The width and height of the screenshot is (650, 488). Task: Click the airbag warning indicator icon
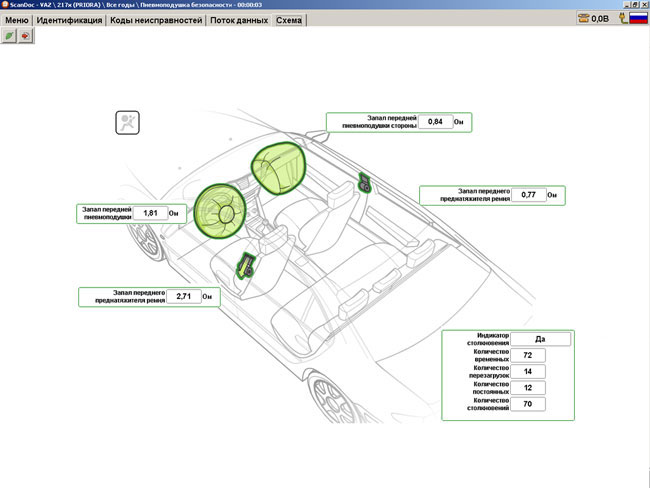tap(128, 122)
